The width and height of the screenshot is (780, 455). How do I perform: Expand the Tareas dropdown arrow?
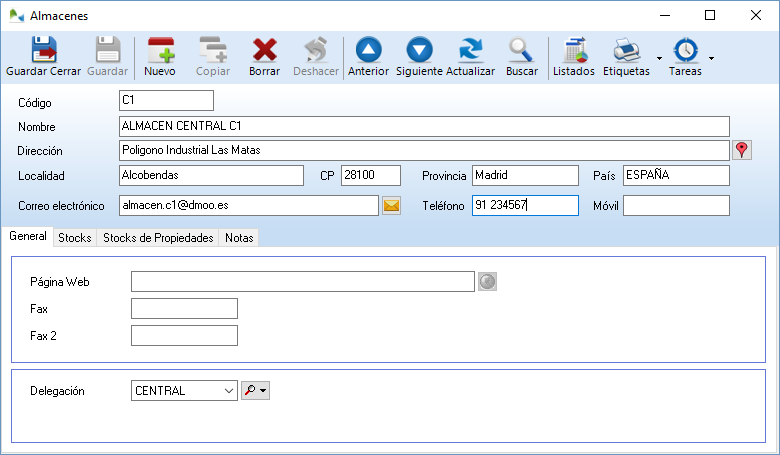(711, 59)
